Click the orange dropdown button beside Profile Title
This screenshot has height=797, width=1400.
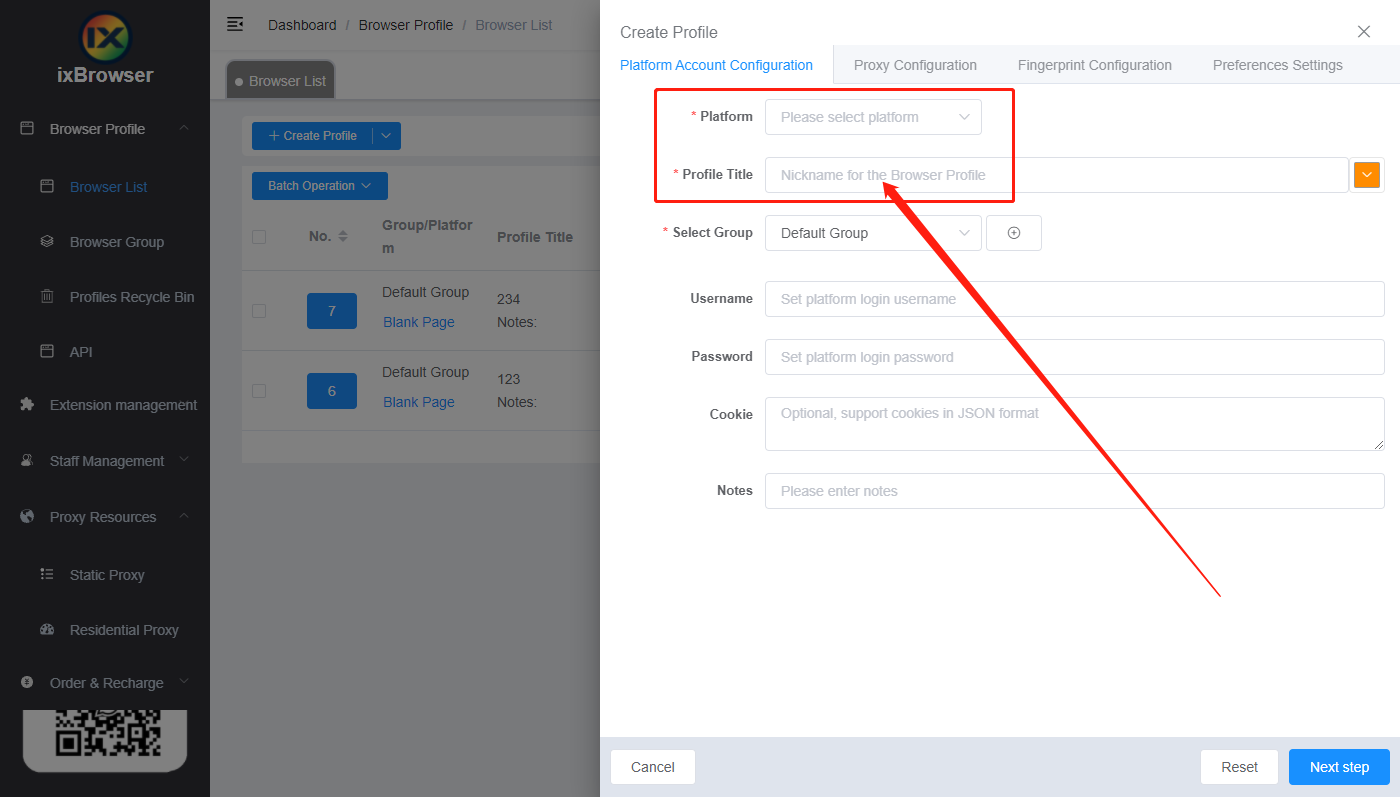click(x=1366, y=175)
